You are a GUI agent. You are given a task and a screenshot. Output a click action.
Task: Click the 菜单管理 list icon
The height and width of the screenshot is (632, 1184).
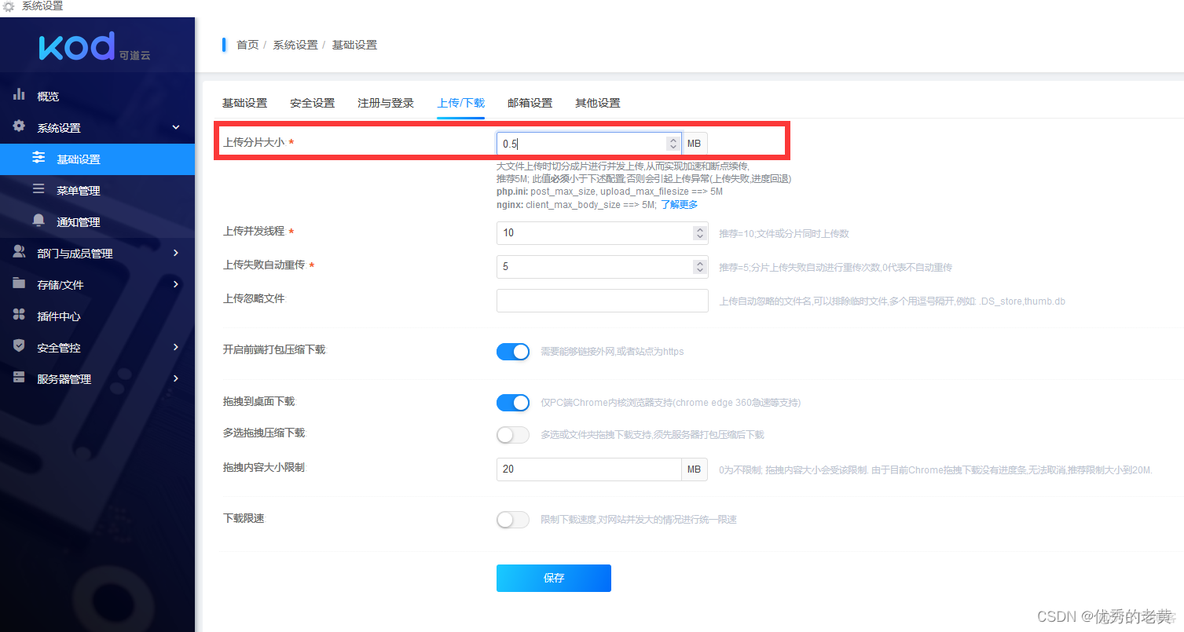pos(39,189)
